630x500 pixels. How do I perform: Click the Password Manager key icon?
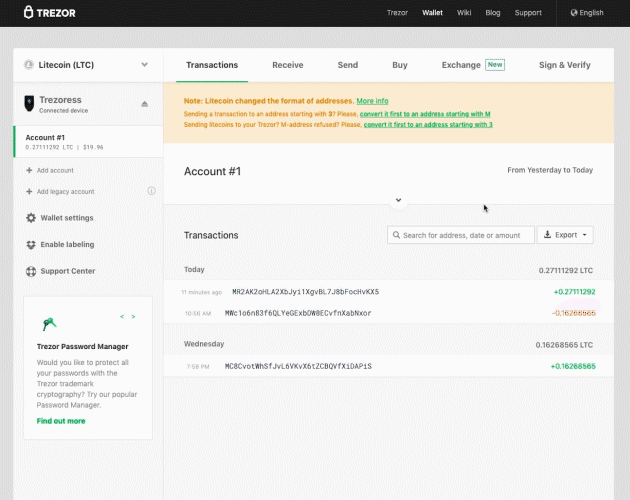pyautogui.click(x=49, y=324)
